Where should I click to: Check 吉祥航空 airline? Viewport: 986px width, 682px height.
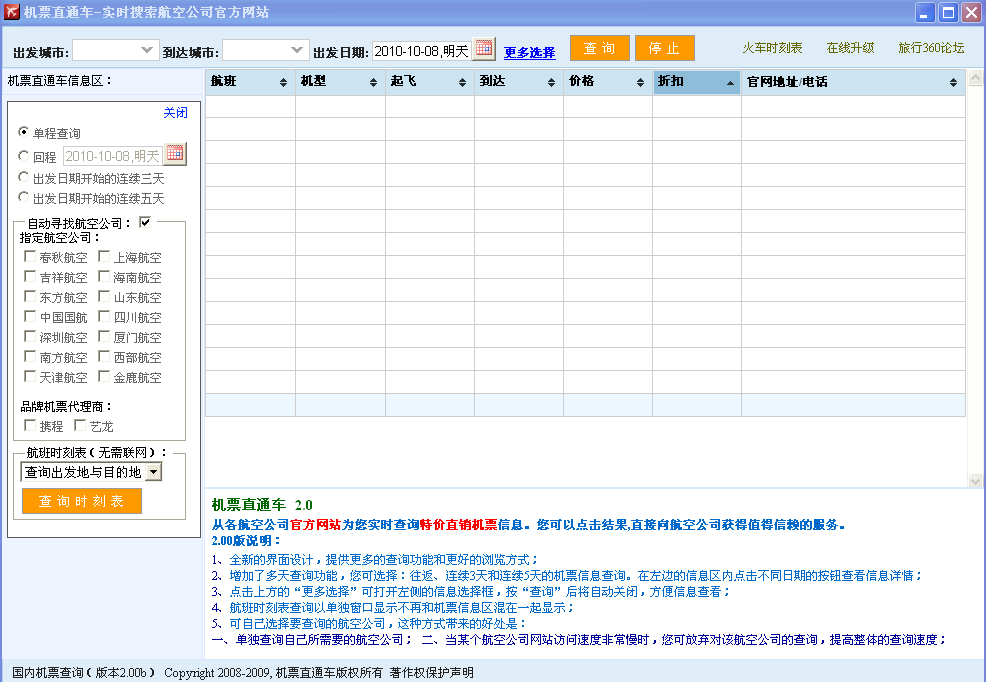(30, 276)
